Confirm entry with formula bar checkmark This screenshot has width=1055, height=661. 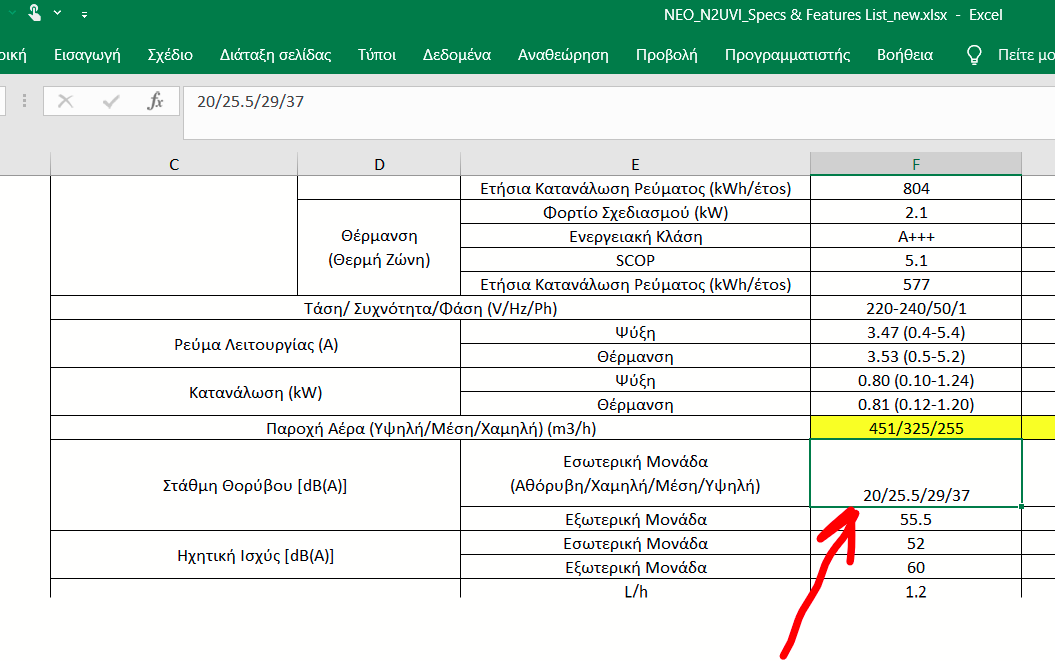(x=110, y=102)
